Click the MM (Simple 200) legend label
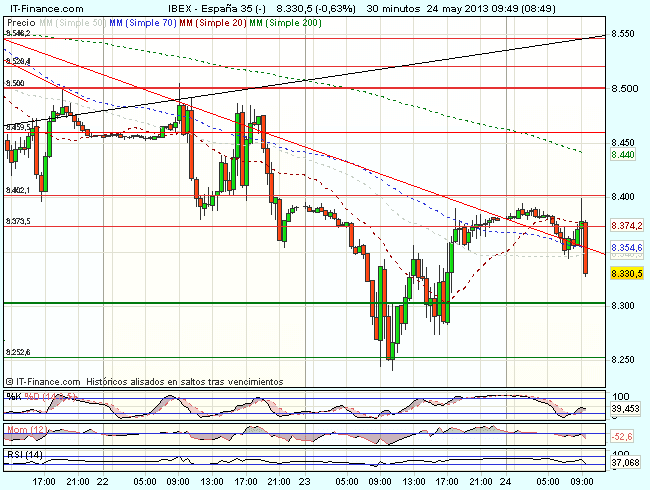This screenshot has height=490, width=650. pyautogui.click(x=285, y=21)
